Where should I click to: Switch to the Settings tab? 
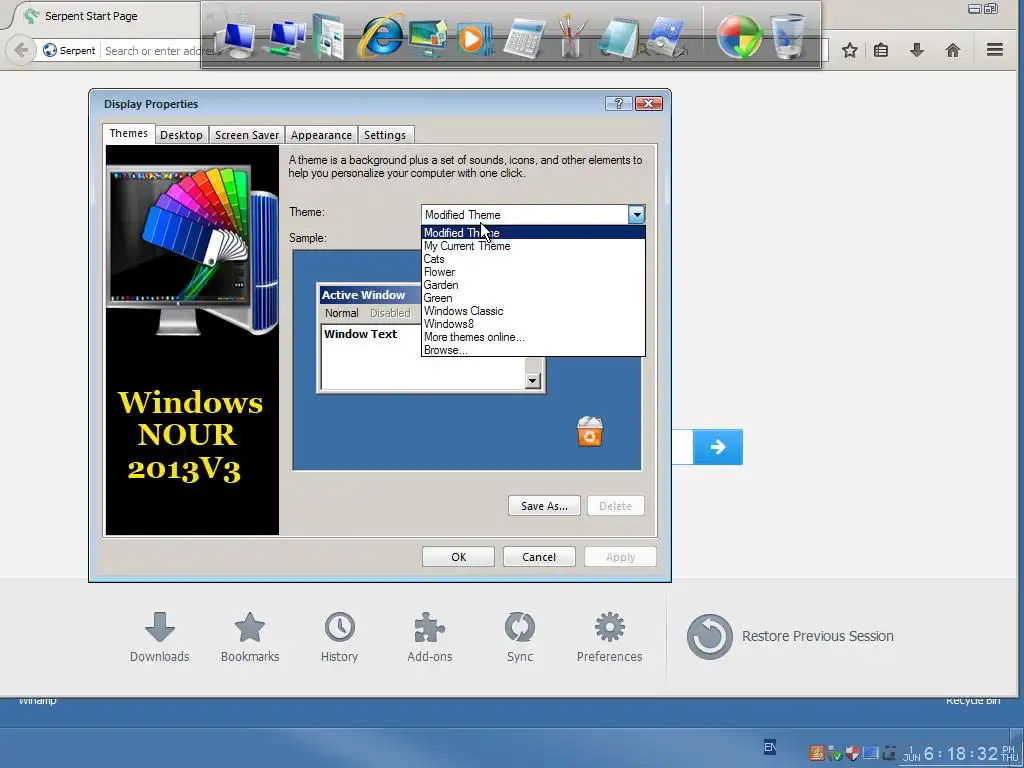385,135
